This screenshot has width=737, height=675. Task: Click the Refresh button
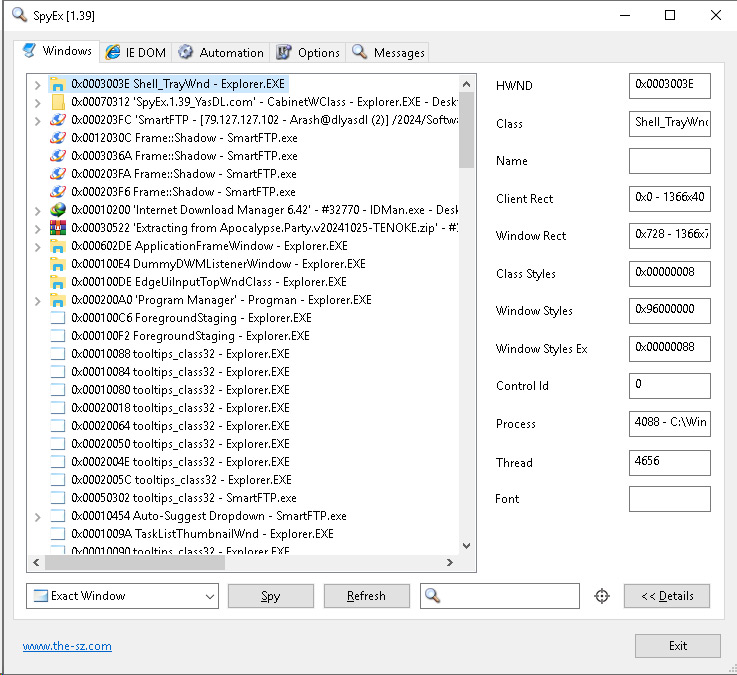[x=367, y=596]
